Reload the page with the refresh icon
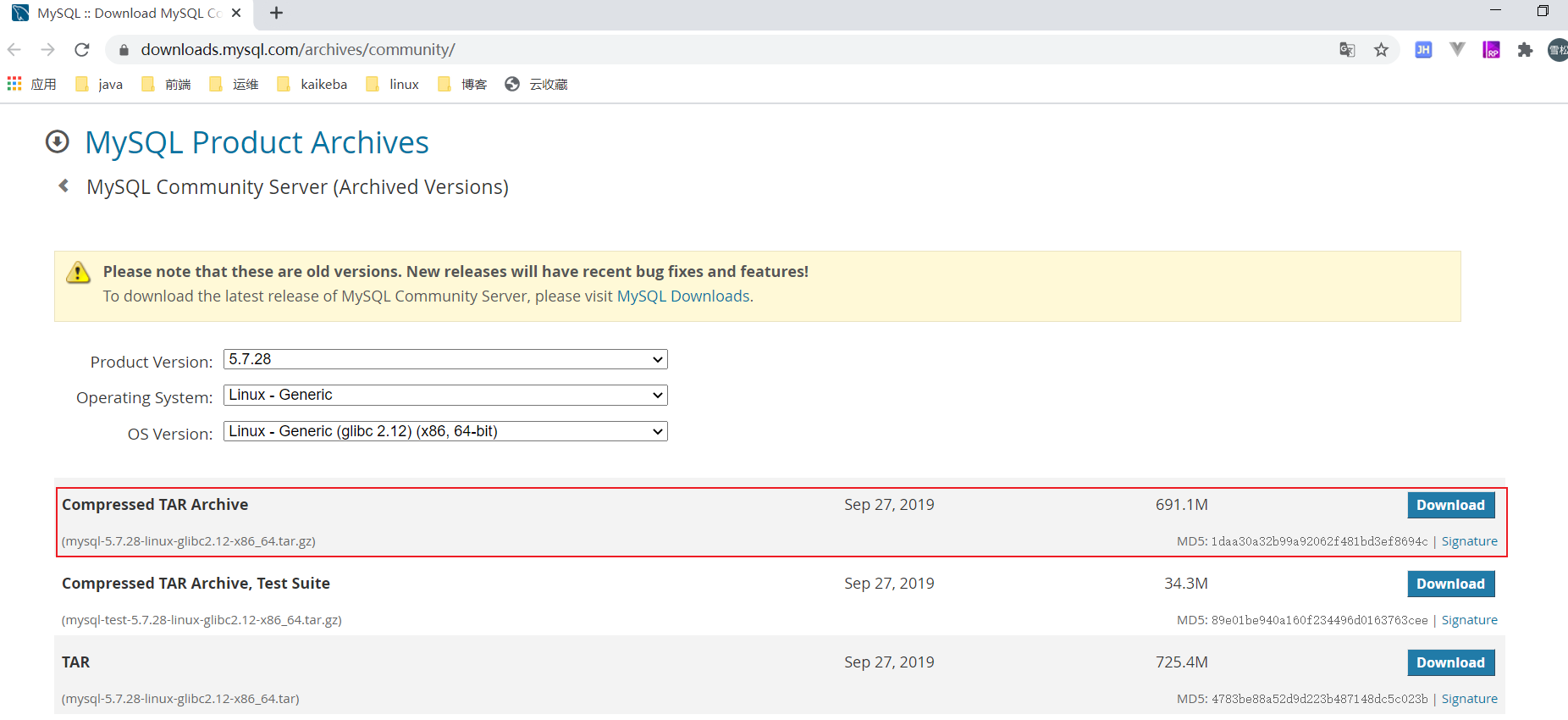This screenshot has height=720, width=1568. click(x=82, y=50)
